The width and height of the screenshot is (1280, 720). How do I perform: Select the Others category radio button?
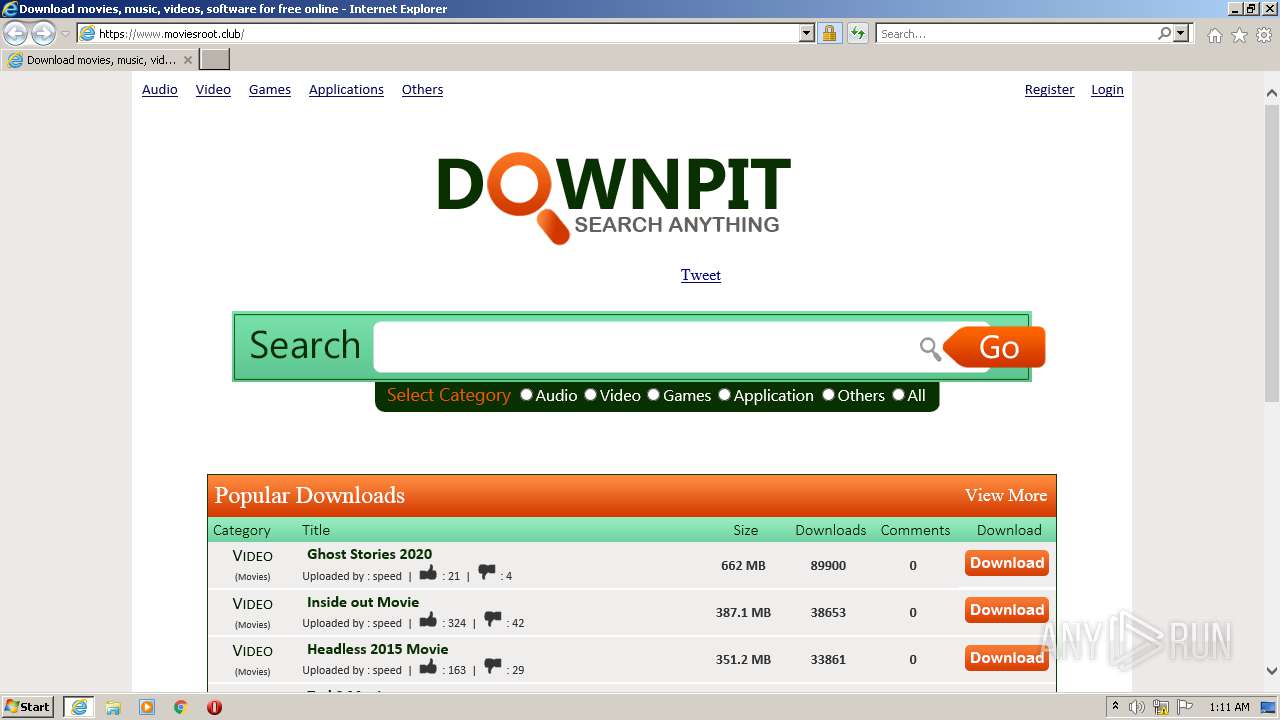[828, 395]
